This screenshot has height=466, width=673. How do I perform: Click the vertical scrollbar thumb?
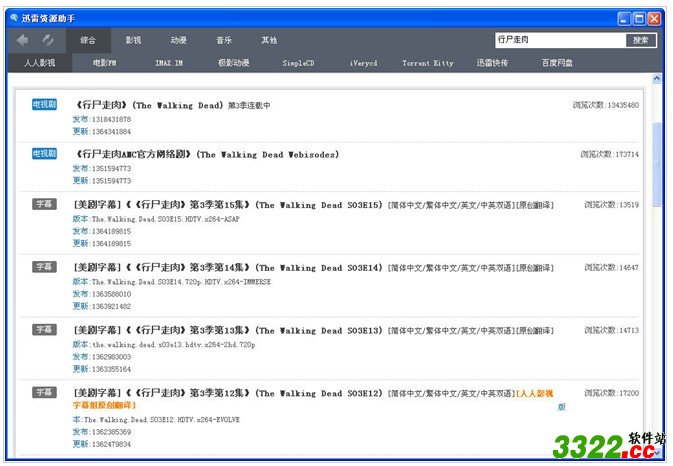coord(656,164)
